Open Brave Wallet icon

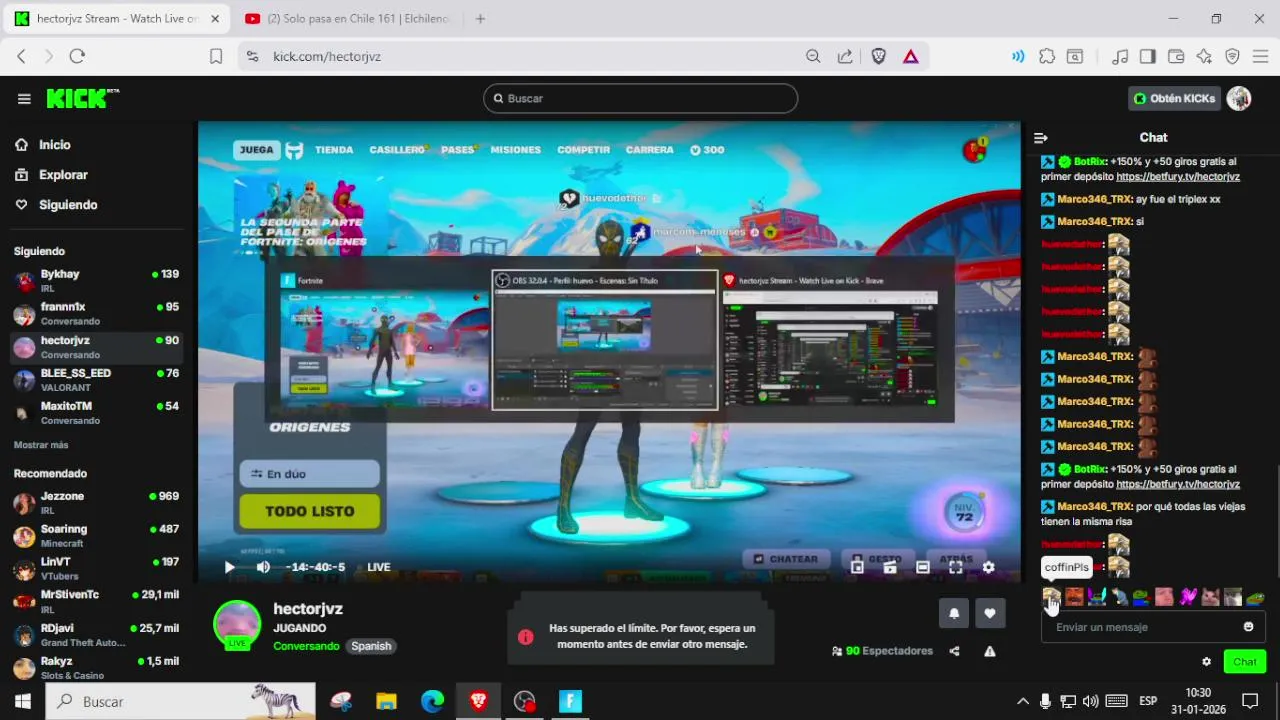pos(1176,57)
